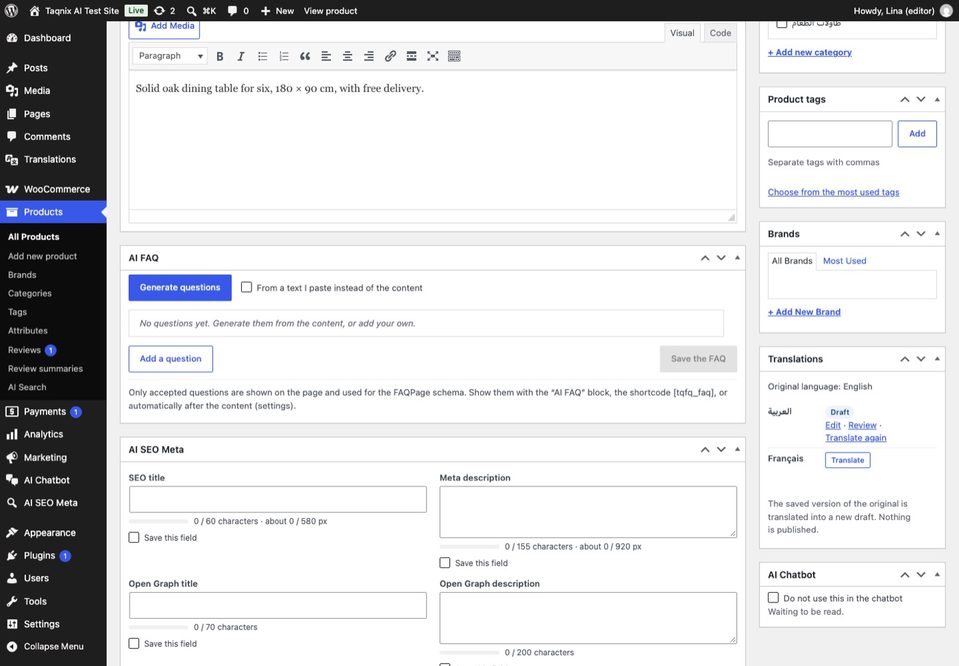This screenshot has height=666, width=959.
Task: Open the WordPress logo menu
Action: coord(11,10)
